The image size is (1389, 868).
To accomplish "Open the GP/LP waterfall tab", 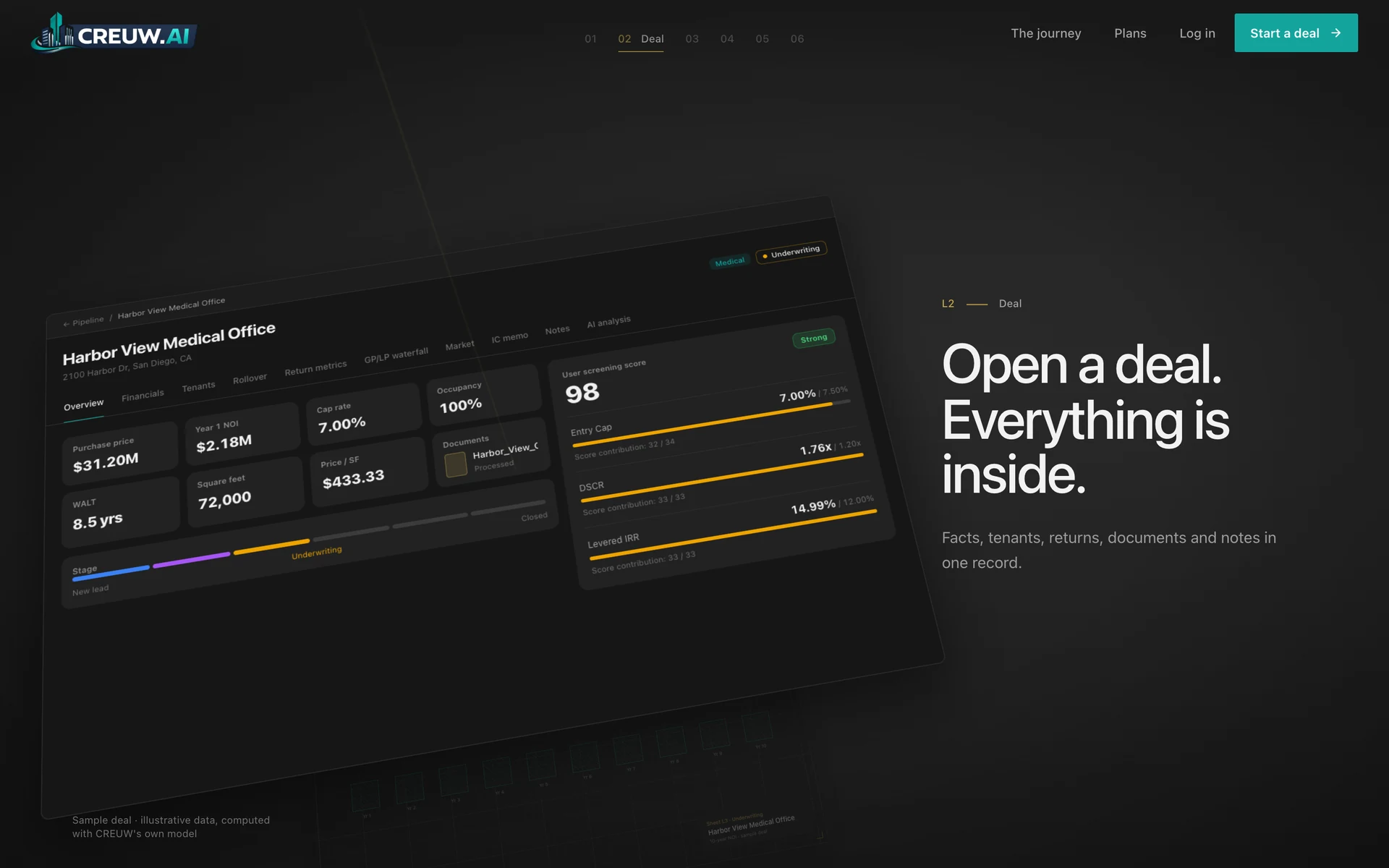I will (x=396, y=355).
